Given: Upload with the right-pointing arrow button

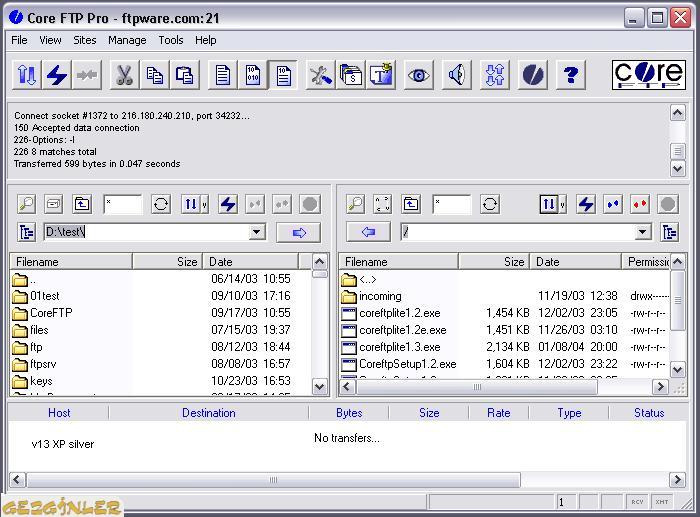Looking at the screenshot, I should (x=299, y=232).
